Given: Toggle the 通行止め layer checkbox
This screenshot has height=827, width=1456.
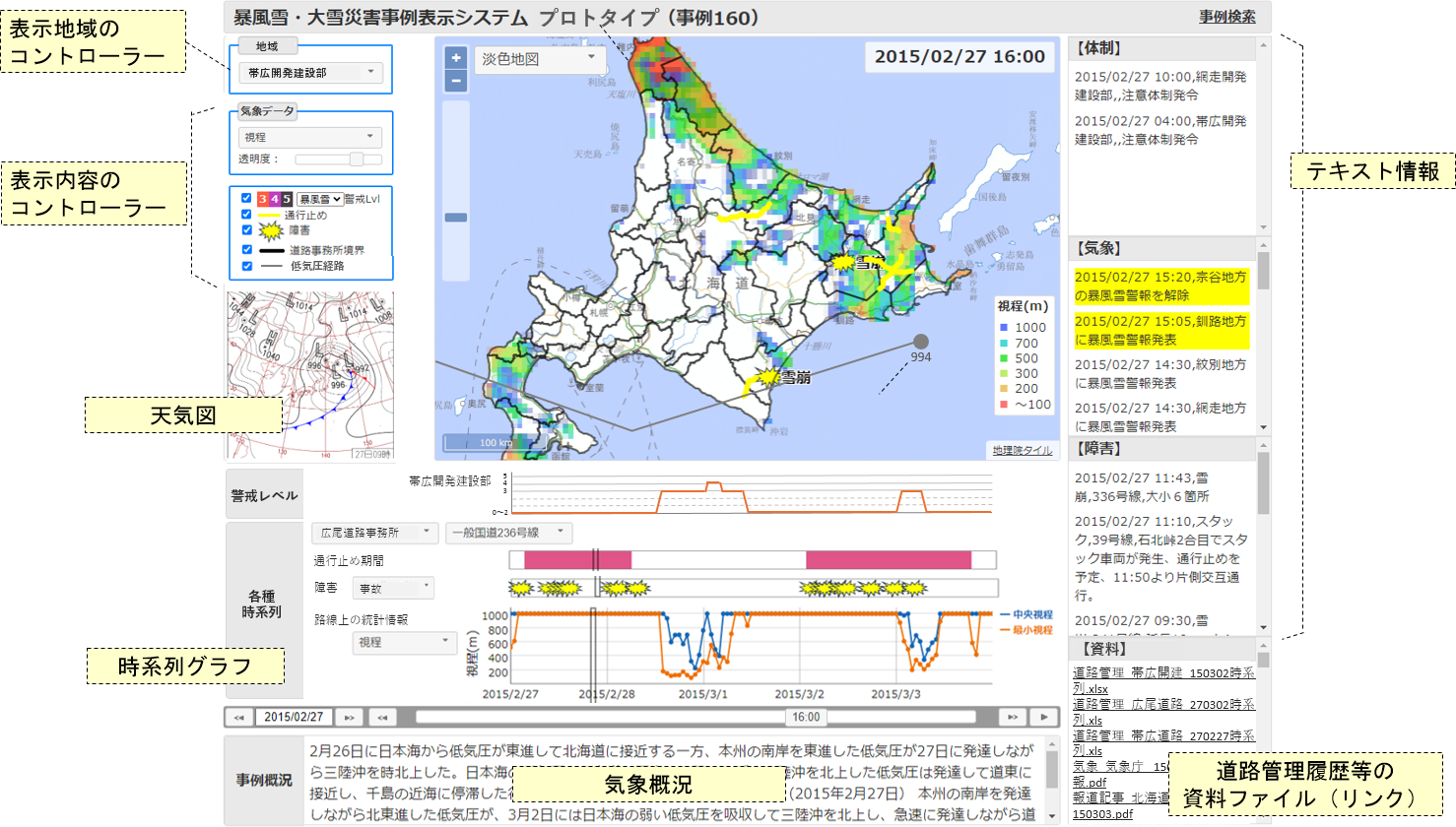Looking at the screenshot, I should 246,214.
